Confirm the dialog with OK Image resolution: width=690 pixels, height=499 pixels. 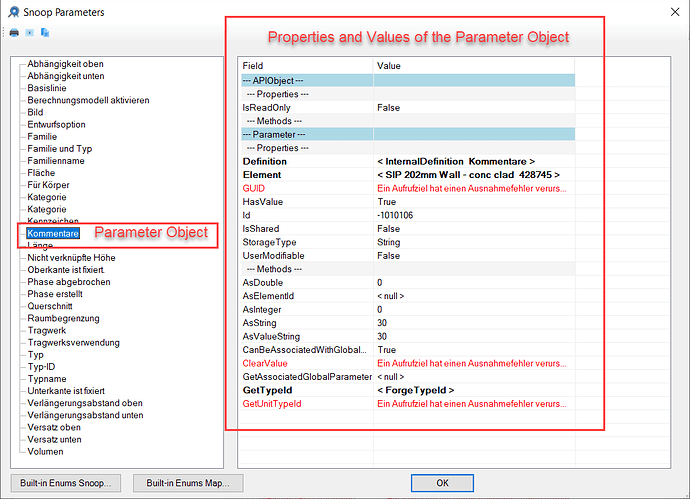click(442, 483)
